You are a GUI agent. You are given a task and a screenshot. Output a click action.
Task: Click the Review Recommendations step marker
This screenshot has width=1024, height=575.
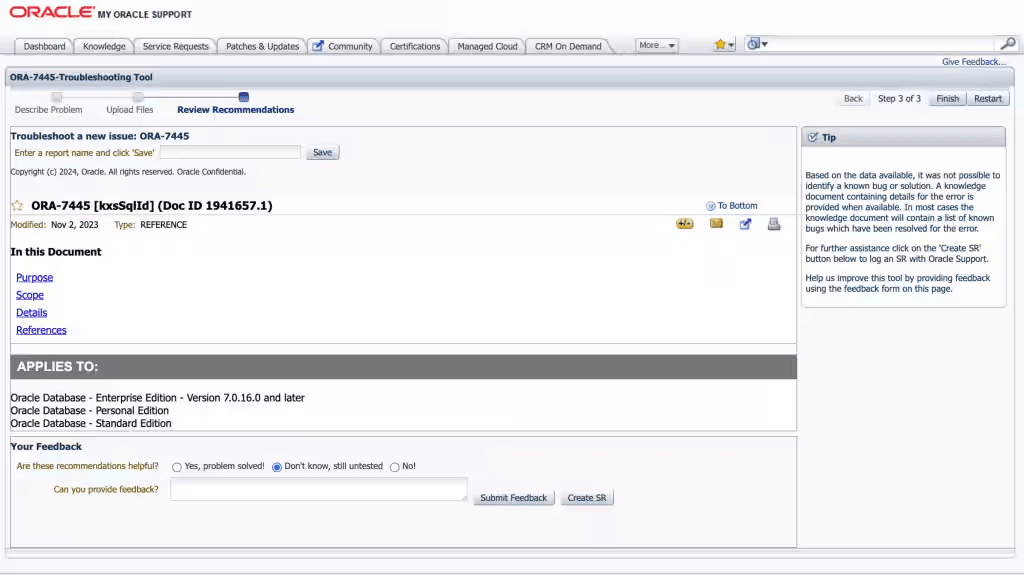[244, 97]
